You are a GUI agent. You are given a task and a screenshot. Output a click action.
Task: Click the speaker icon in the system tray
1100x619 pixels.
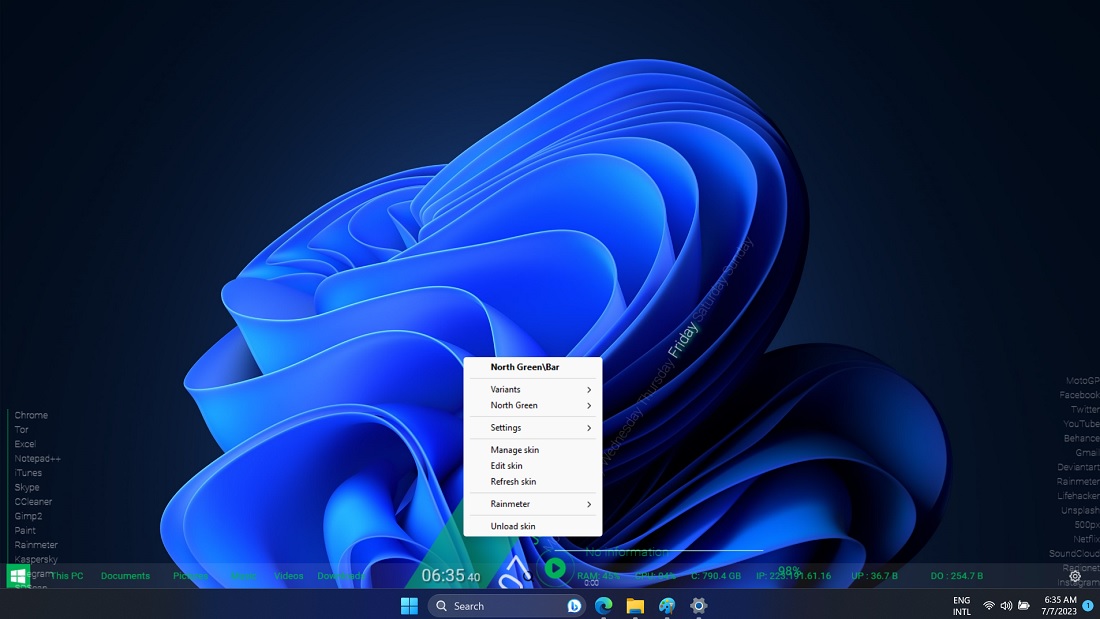1006,605
